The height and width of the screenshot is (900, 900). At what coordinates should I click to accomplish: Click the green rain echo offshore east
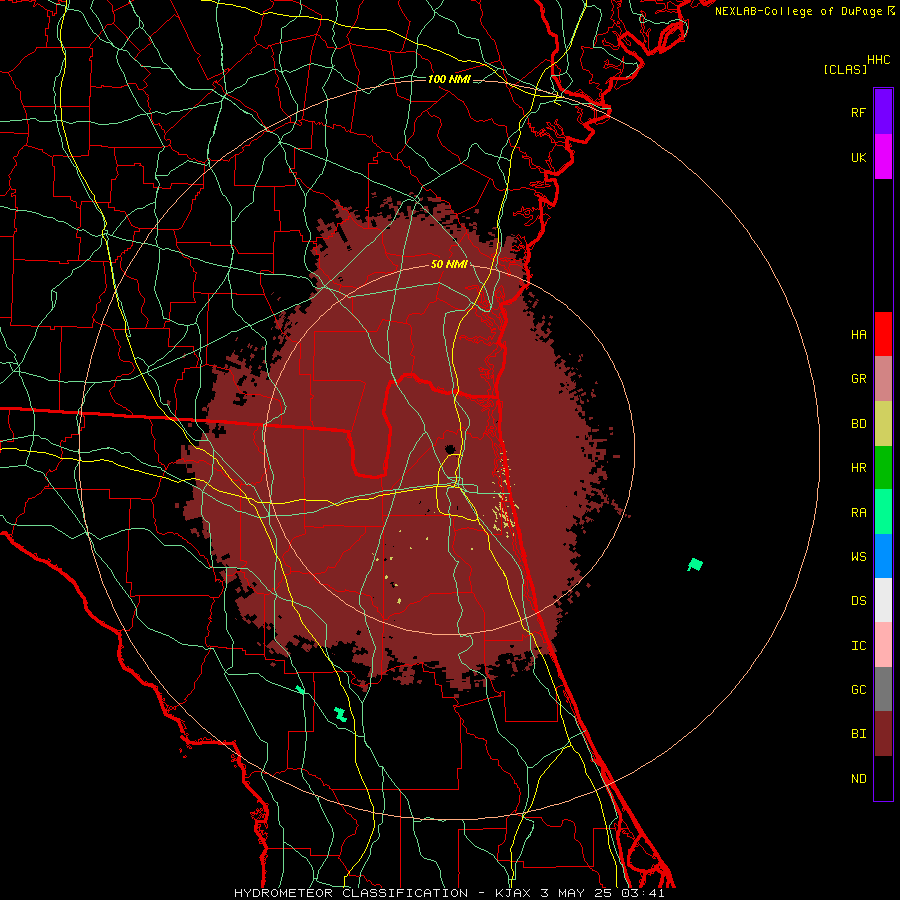click(695, 565)
